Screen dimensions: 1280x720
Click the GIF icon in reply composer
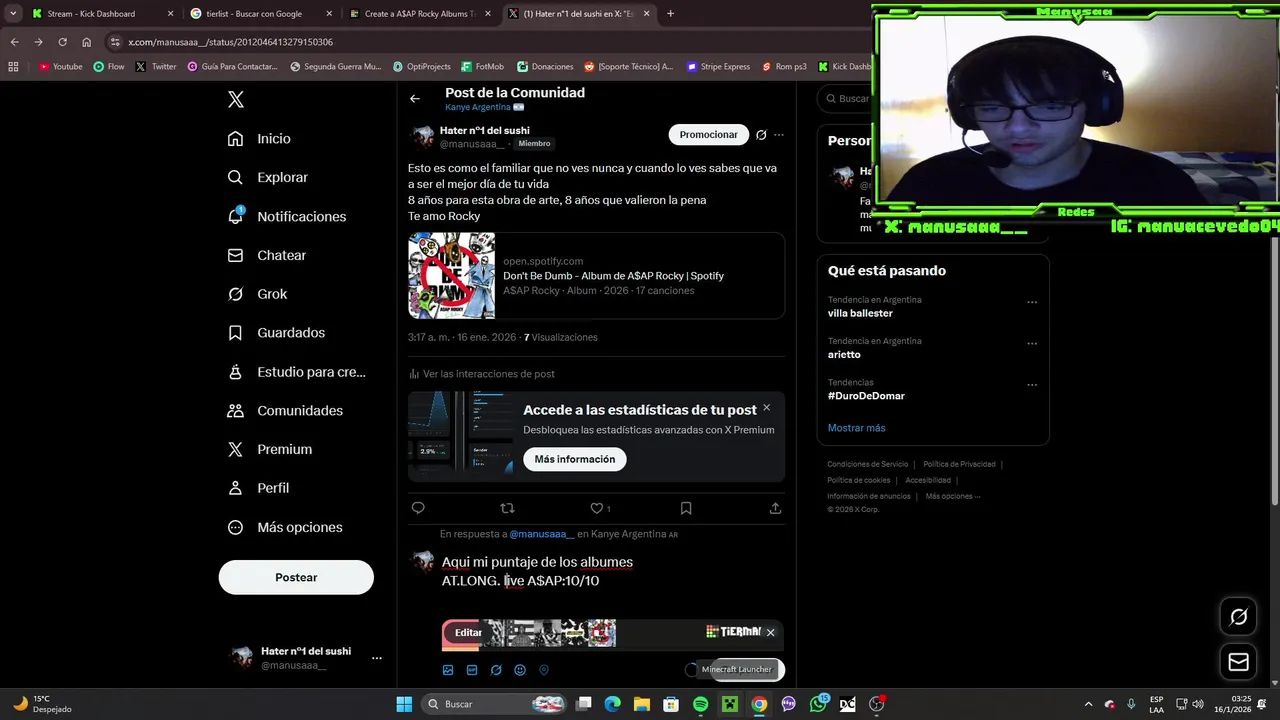(472, 670)
